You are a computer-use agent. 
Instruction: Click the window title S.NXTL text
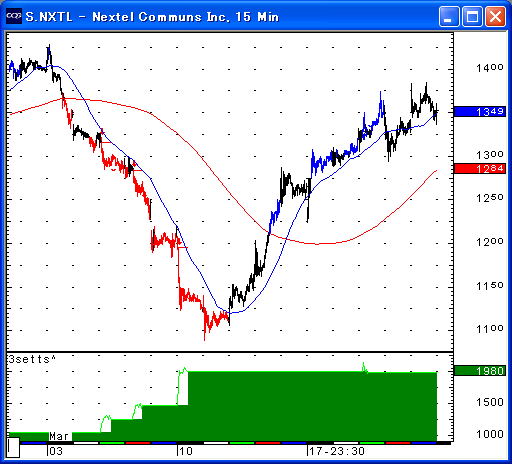click(x=49, y=17)
